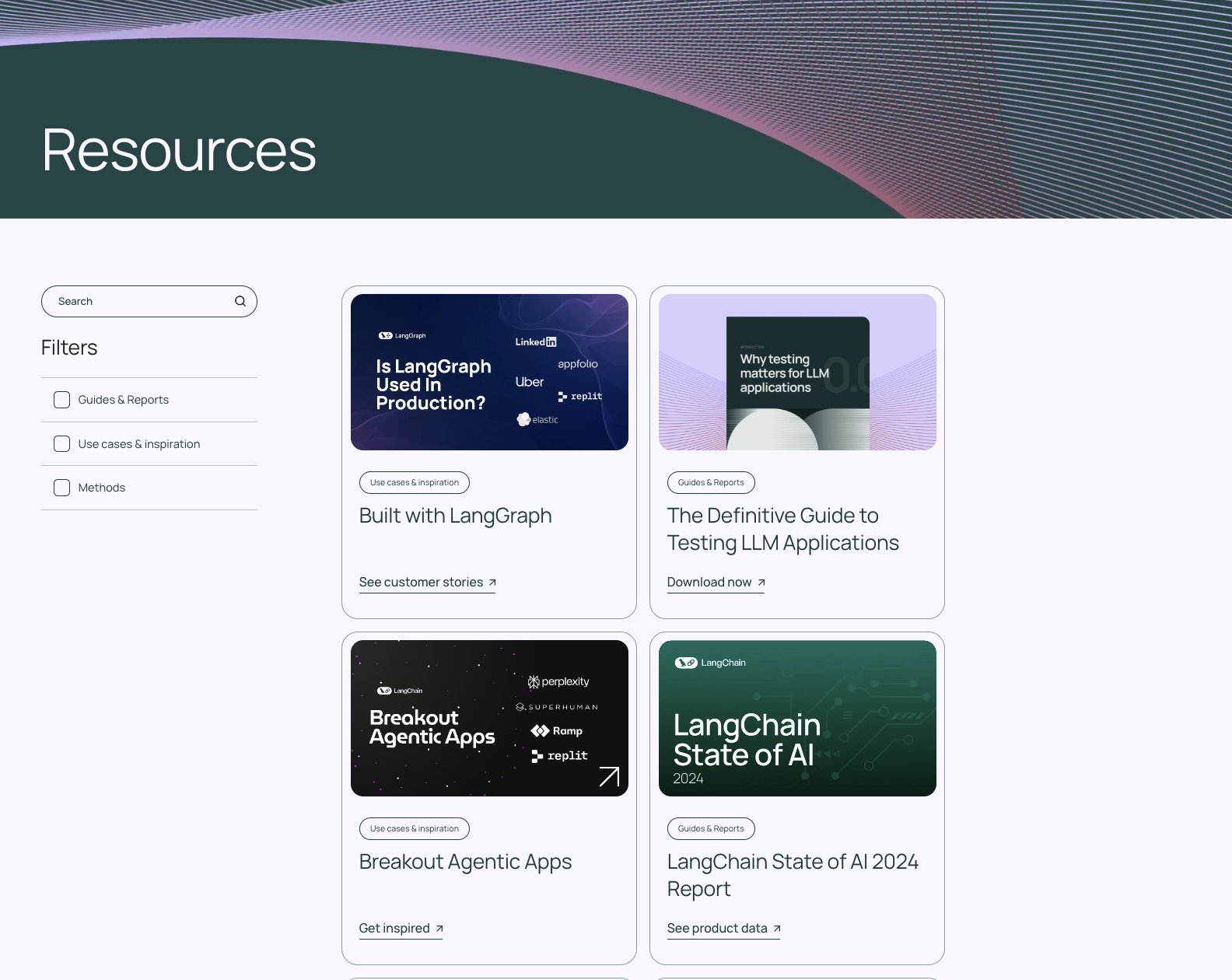Click the tag on Built with LangGraph card
Screen dimensions: 1232x980
(415, 482)
